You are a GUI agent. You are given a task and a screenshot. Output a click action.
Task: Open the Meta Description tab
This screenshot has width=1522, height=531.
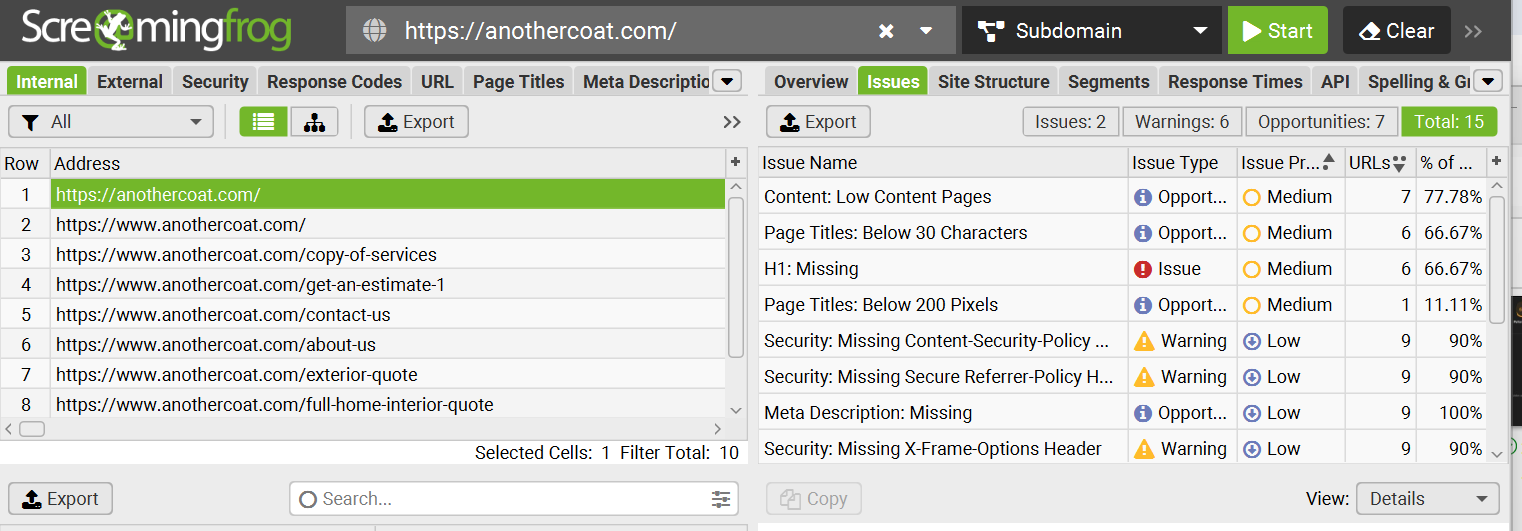(x=645, y=81)
